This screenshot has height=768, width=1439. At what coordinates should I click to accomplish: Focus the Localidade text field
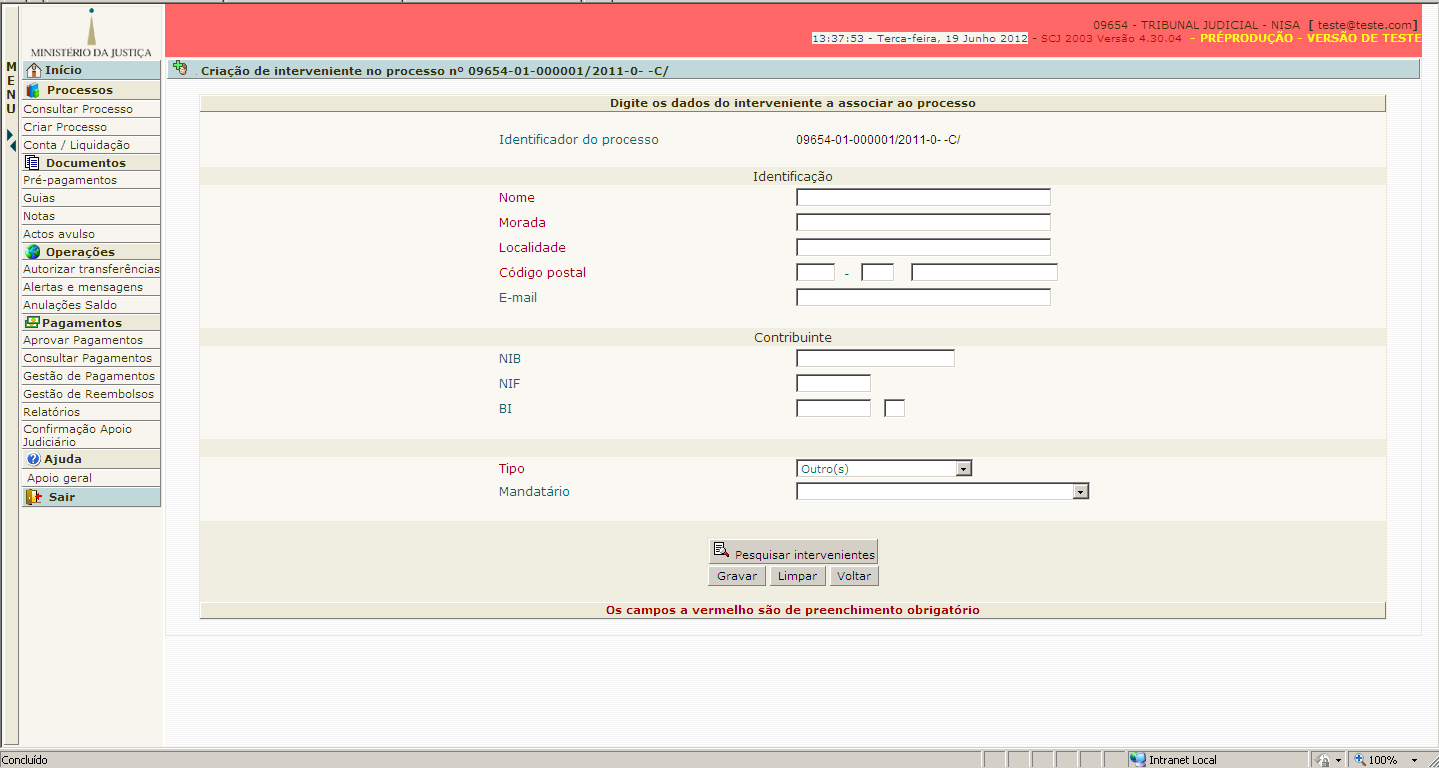point(923,247)
